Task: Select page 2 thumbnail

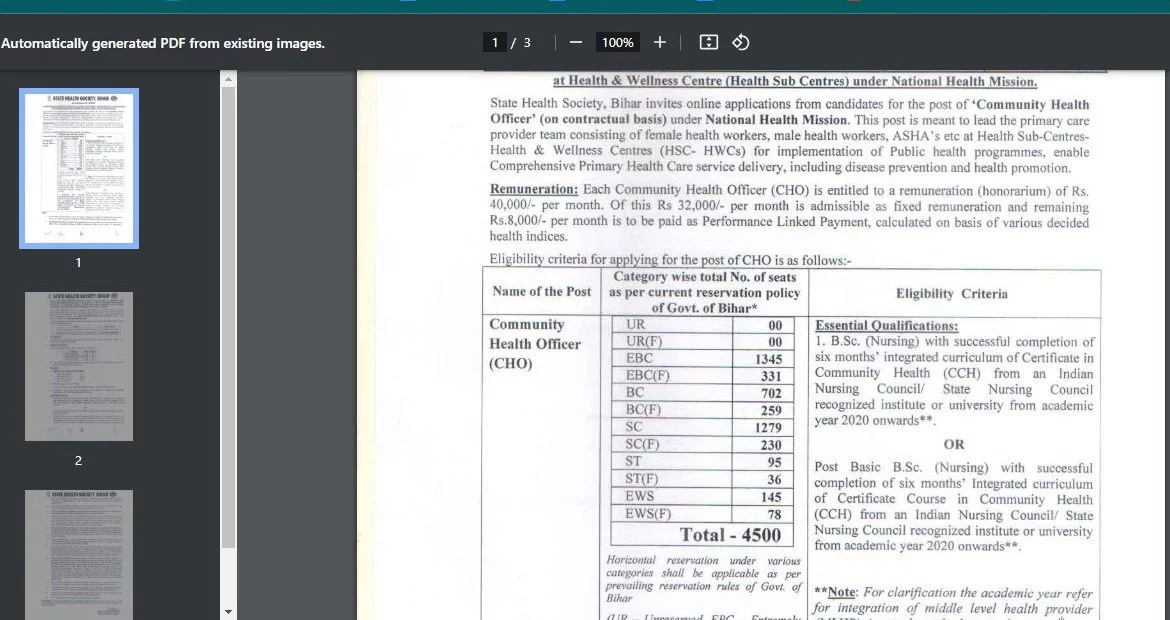Action: (79, 366)
